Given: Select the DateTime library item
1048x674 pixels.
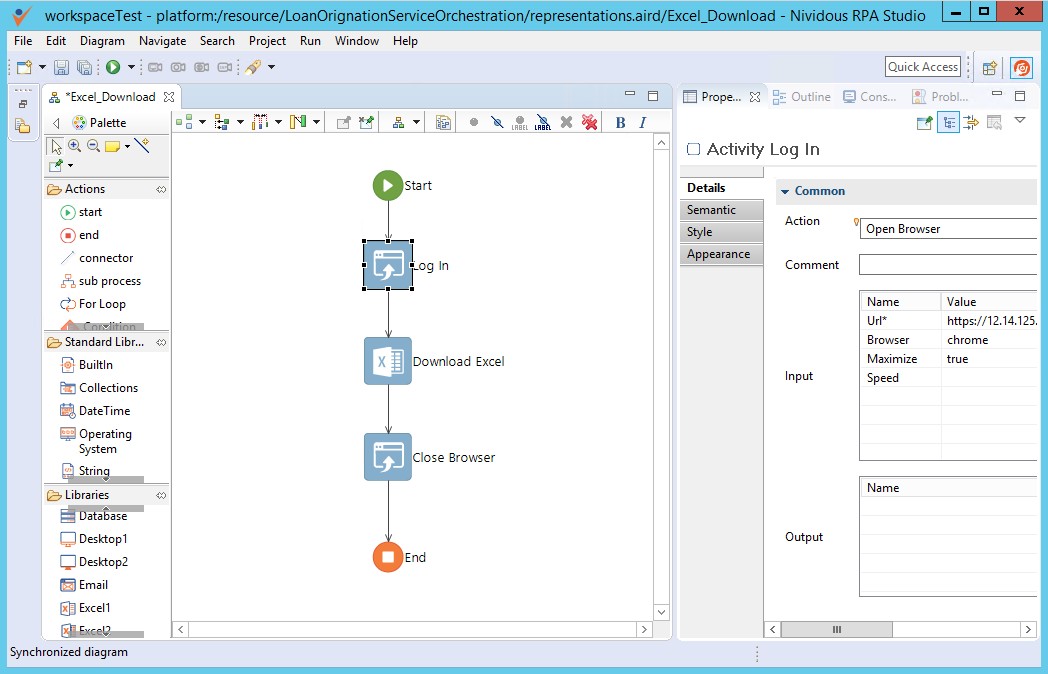Looking at the screenshot, I should (96, 411).
